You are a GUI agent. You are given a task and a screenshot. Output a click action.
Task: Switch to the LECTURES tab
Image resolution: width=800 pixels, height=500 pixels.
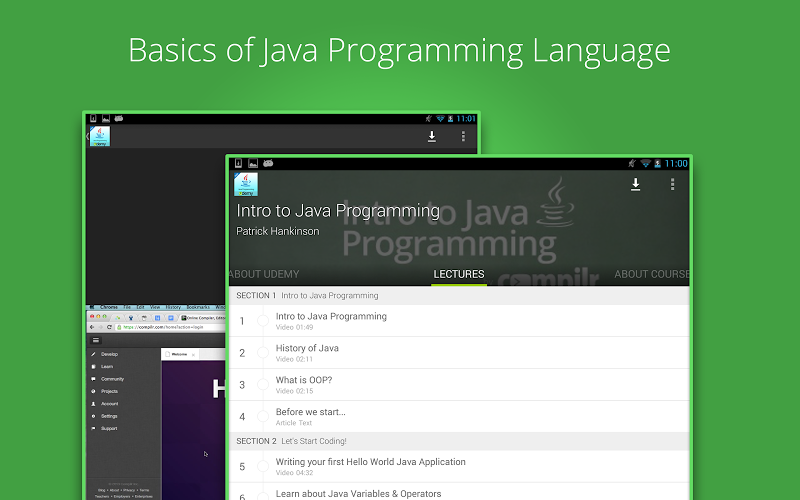[459, 274]
